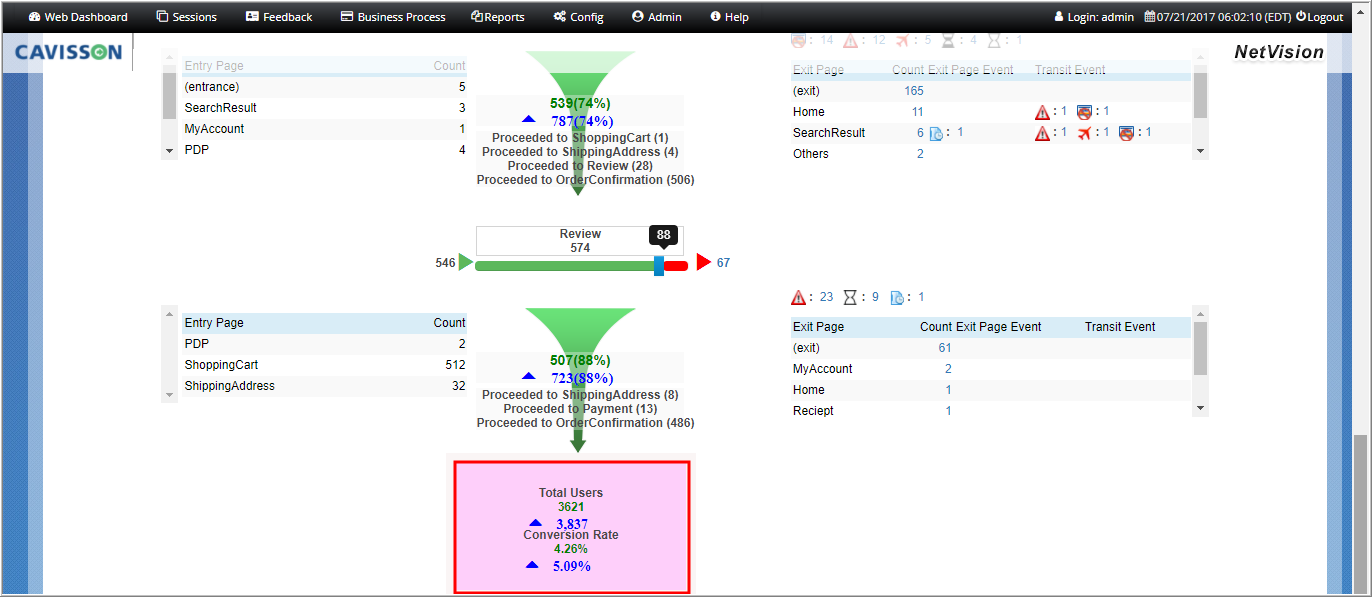Click the airplane event icon in SearchResult row
Image resolution: width=1372 pixels, height=597 pixels.
tap(1085, 133)
